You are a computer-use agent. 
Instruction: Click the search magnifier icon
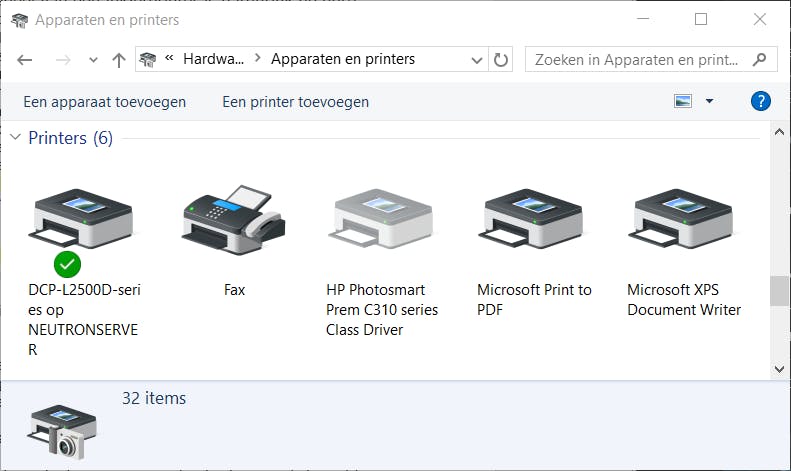point(759,60)
